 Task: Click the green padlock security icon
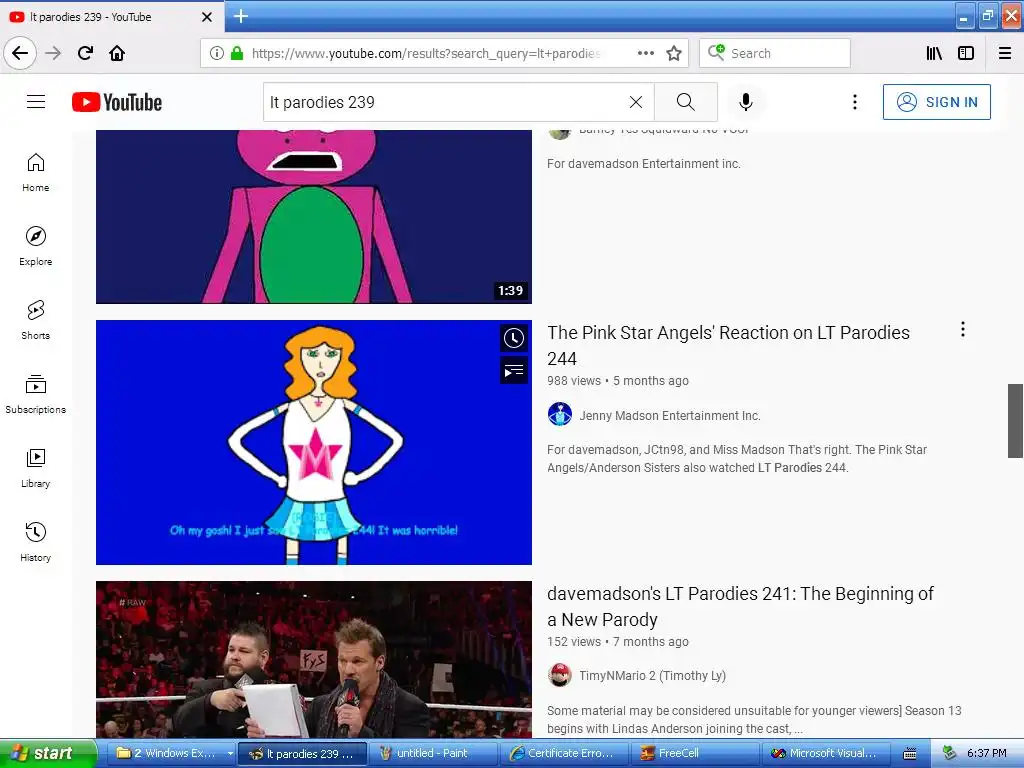click(237, 53)
